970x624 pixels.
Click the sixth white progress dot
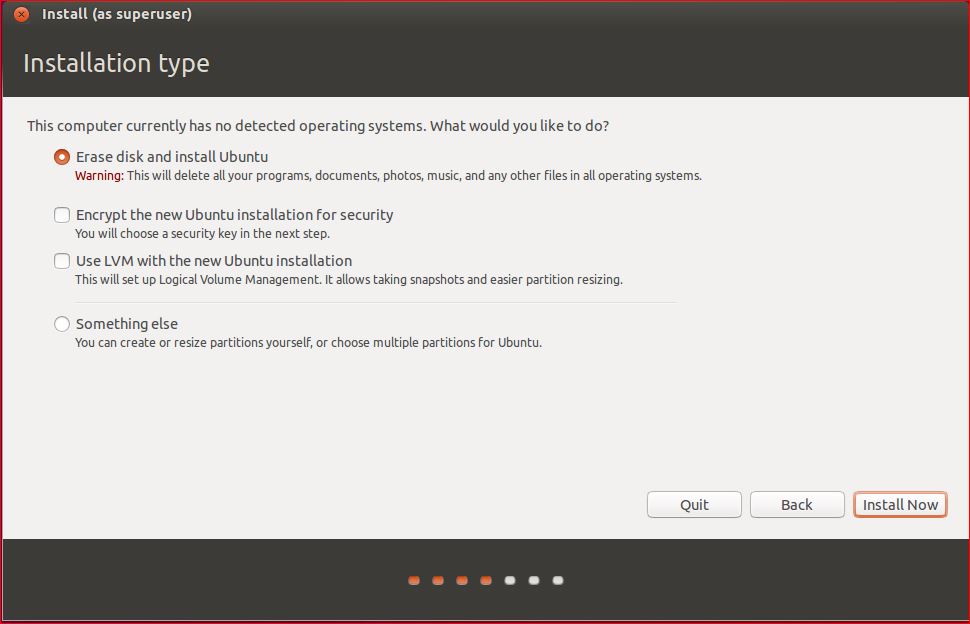pos(533,579)
